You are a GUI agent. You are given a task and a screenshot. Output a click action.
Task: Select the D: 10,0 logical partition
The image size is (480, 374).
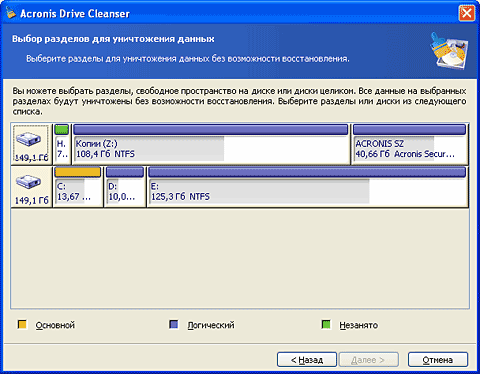point(125,187)
